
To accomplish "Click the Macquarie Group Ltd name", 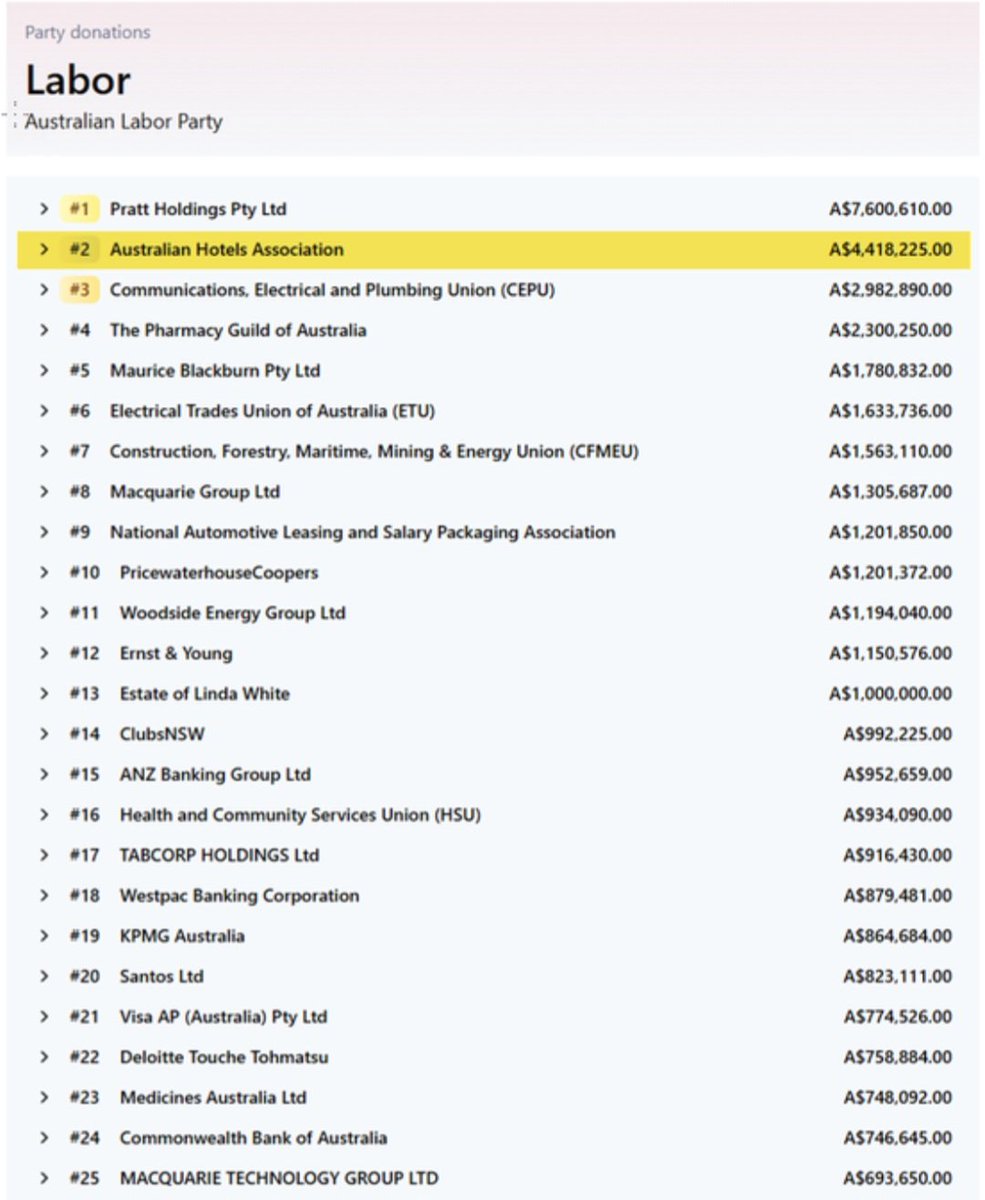I will point(195,492).
